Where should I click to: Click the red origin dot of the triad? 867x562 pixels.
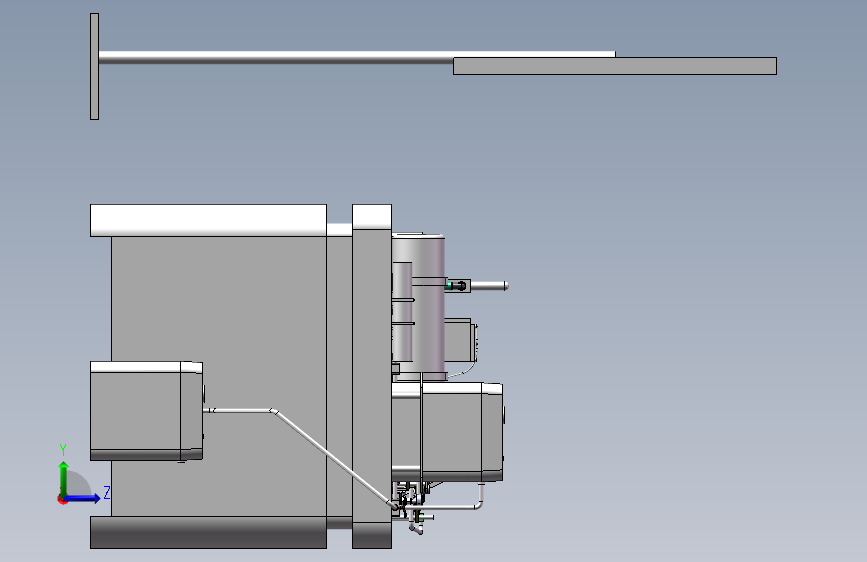tap(62, 499)
